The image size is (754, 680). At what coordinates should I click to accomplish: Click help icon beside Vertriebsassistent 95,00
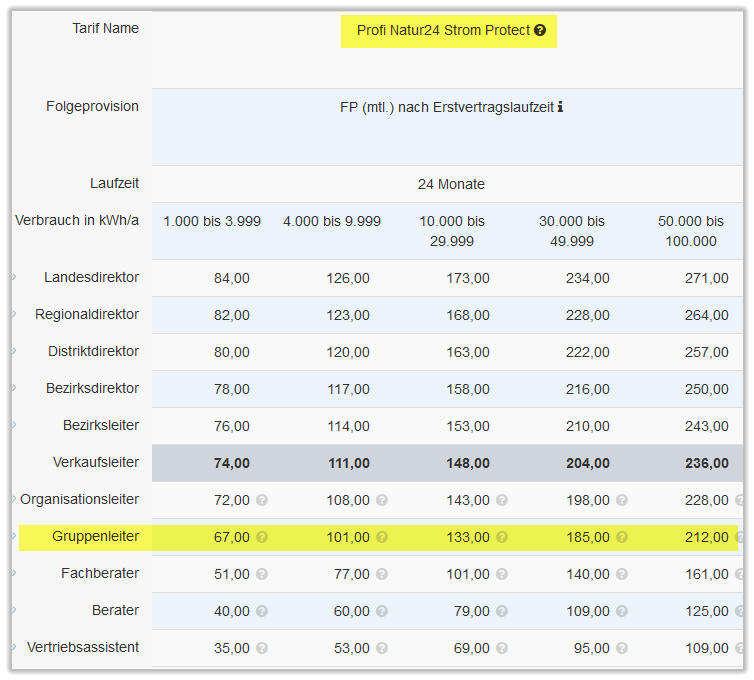[x=622, y=648]
